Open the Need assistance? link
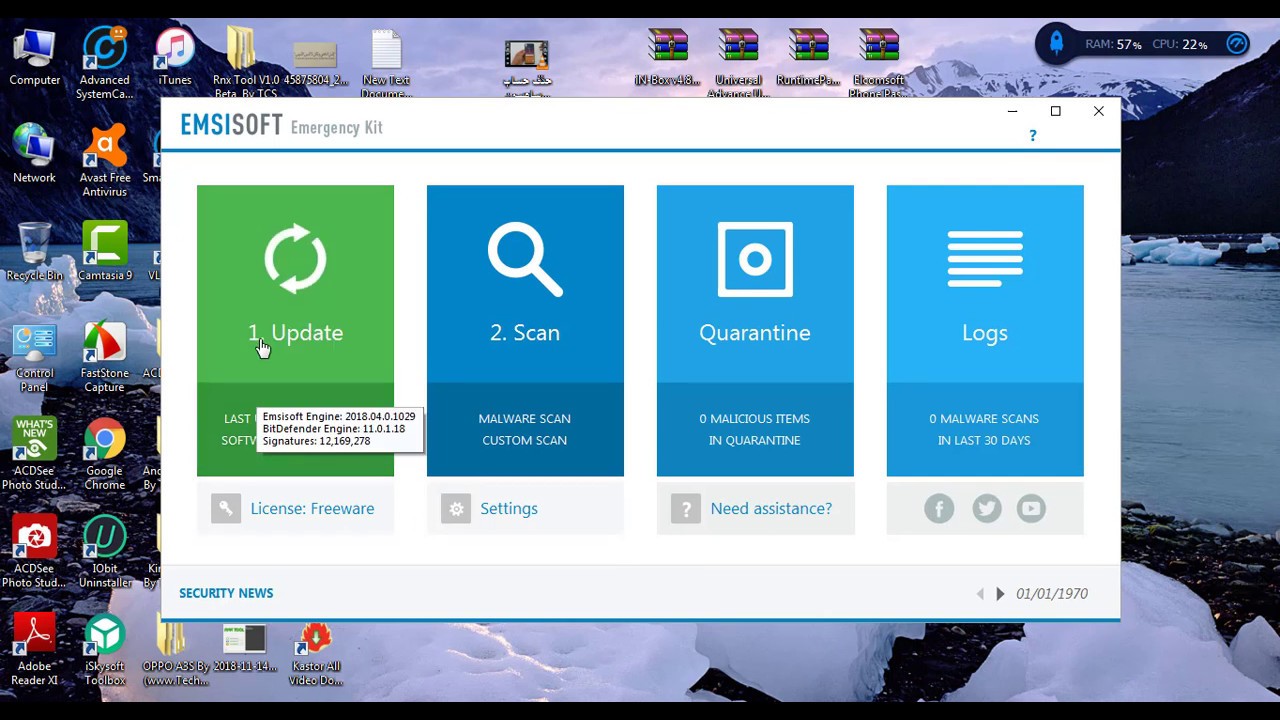Viewport: 1280px width, 720px height. pyautogui.click(x=771, y=509)
